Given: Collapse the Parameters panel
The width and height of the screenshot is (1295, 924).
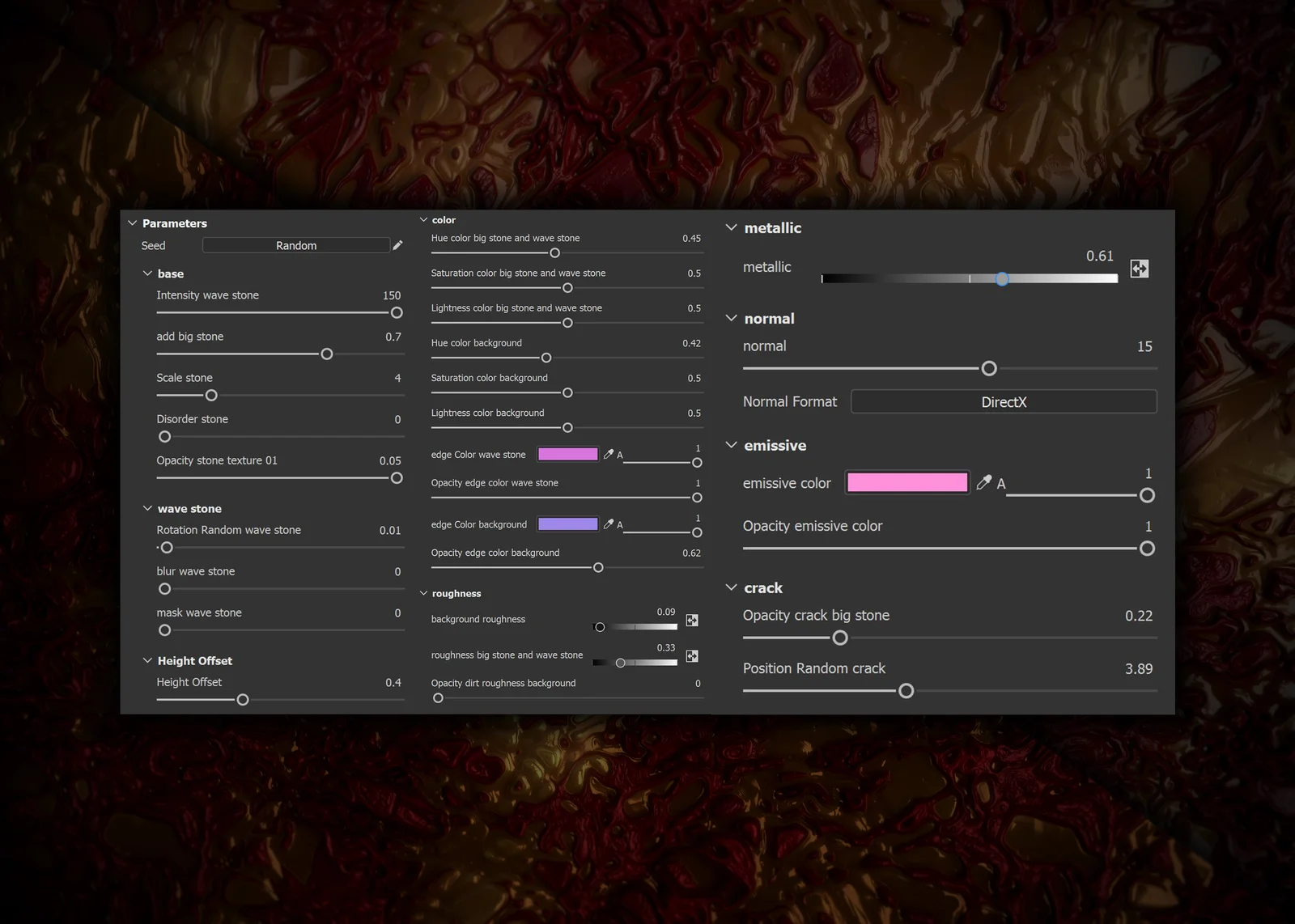Looking at the screenshot, I should [133, 223].
